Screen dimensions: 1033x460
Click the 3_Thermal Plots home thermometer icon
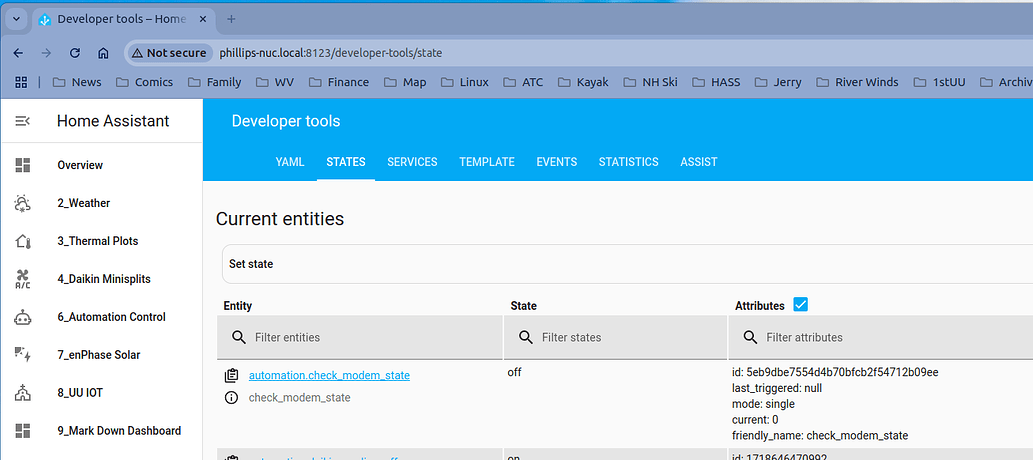(22, 241)
